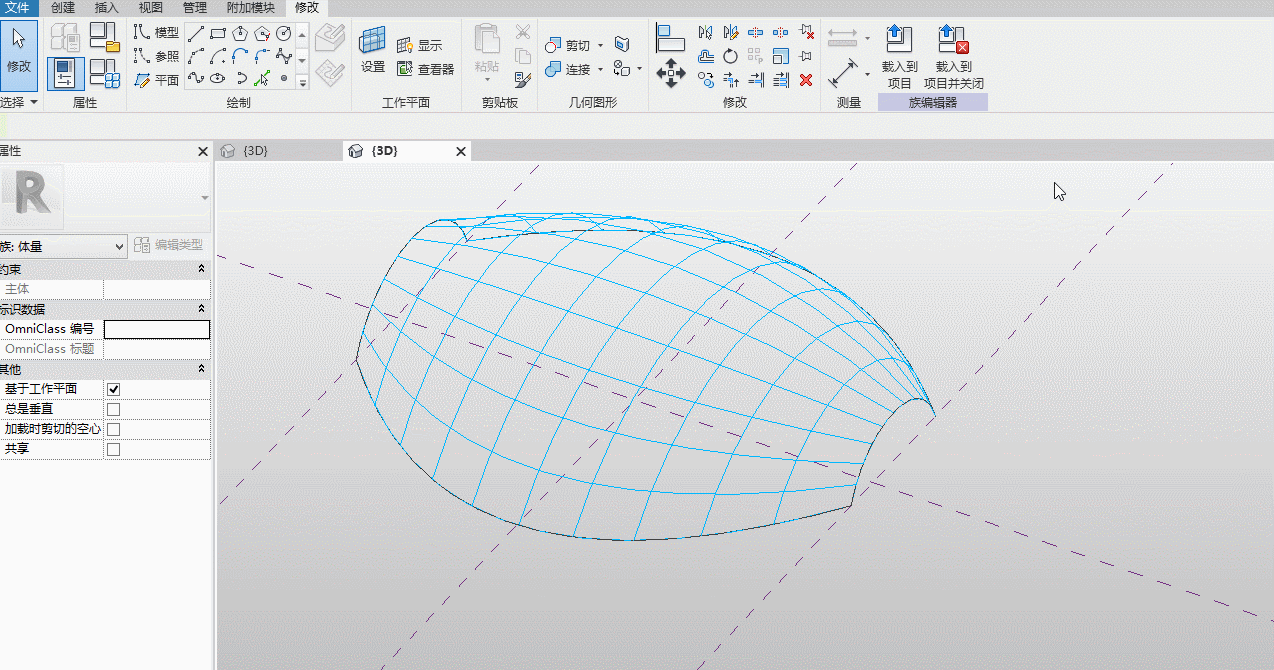Viewport: 1274px width, 670px height.
Task: Enable the 共享 checkbox
Action: [x=114, y=449]
